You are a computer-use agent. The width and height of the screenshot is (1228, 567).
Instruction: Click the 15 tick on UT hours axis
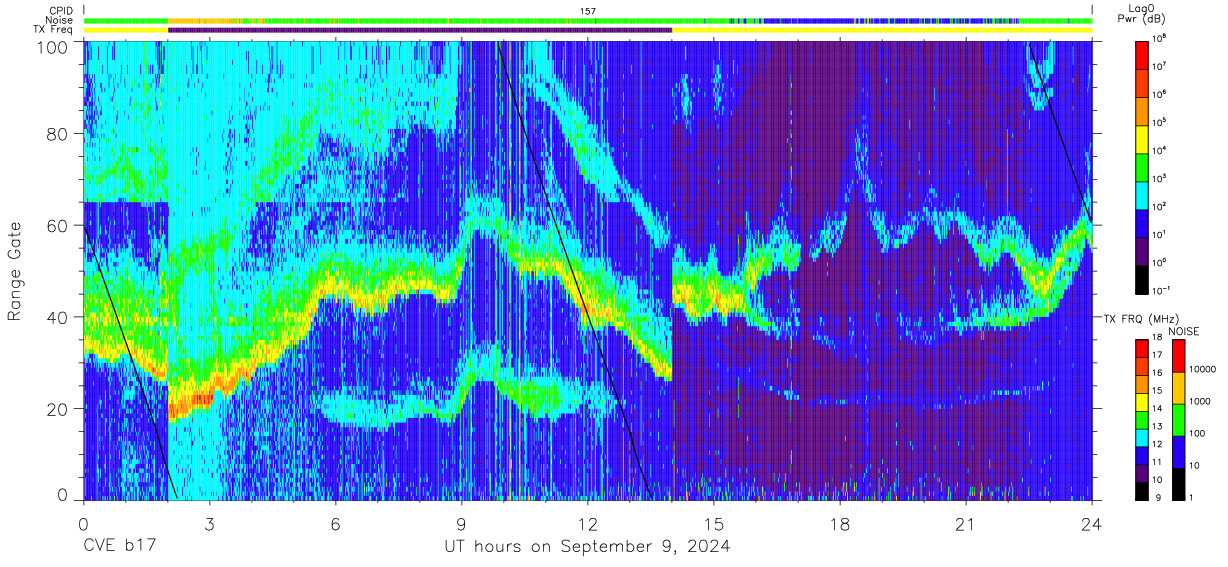[713, 523]
